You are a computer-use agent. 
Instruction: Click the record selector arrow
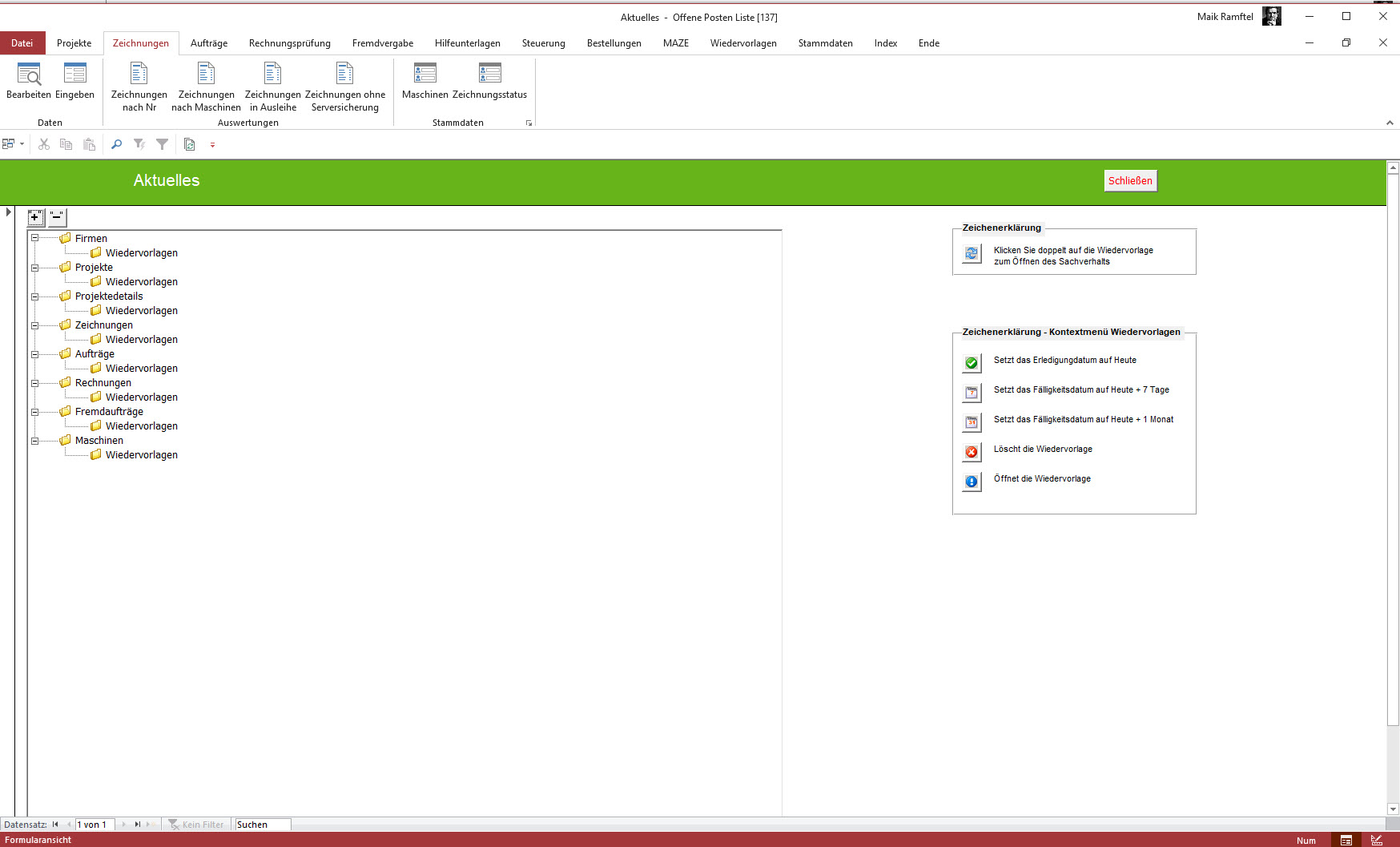pos(8,212)
